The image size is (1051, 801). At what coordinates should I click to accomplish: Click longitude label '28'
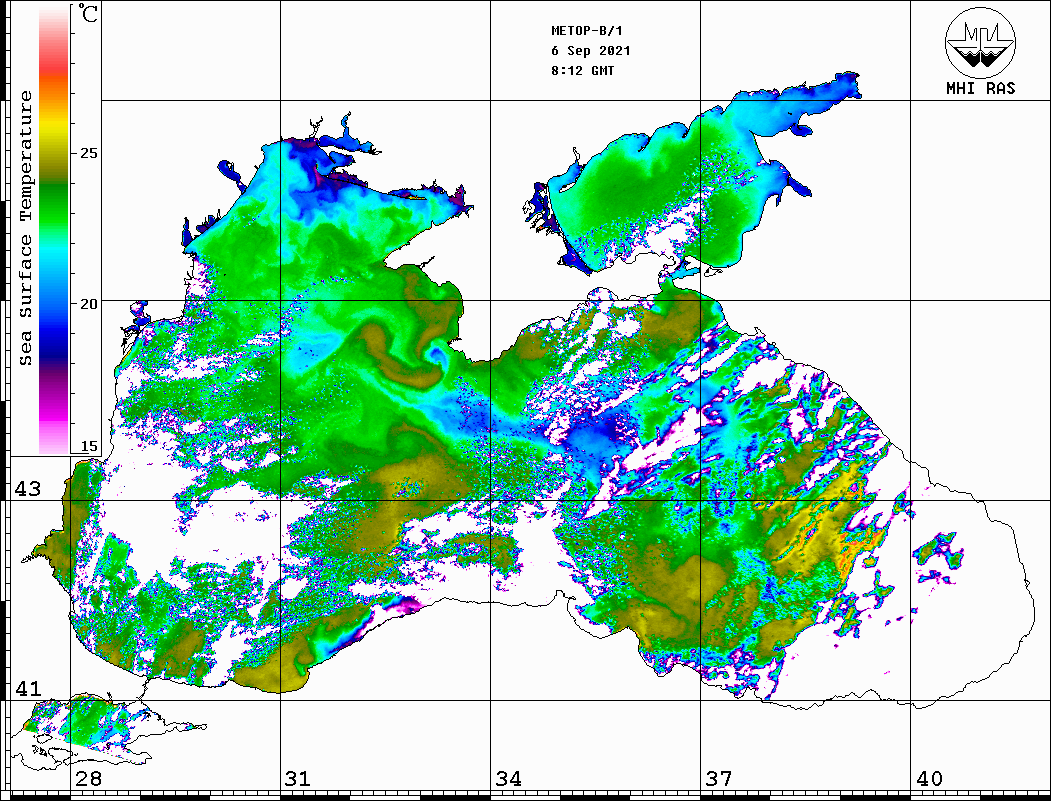point(88,779)
